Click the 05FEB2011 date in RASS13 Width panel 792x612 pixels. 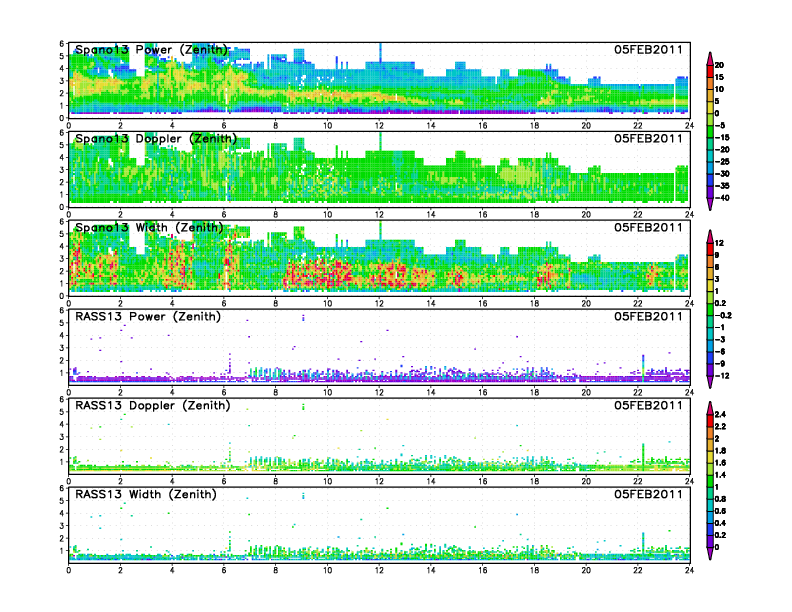[648, 494]
